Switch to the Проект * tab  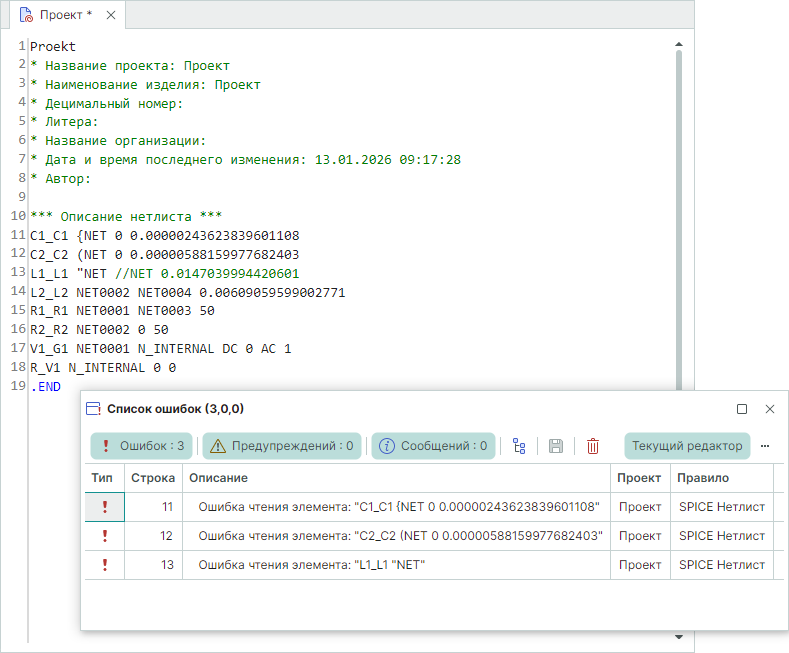click(x=64, y=15)
